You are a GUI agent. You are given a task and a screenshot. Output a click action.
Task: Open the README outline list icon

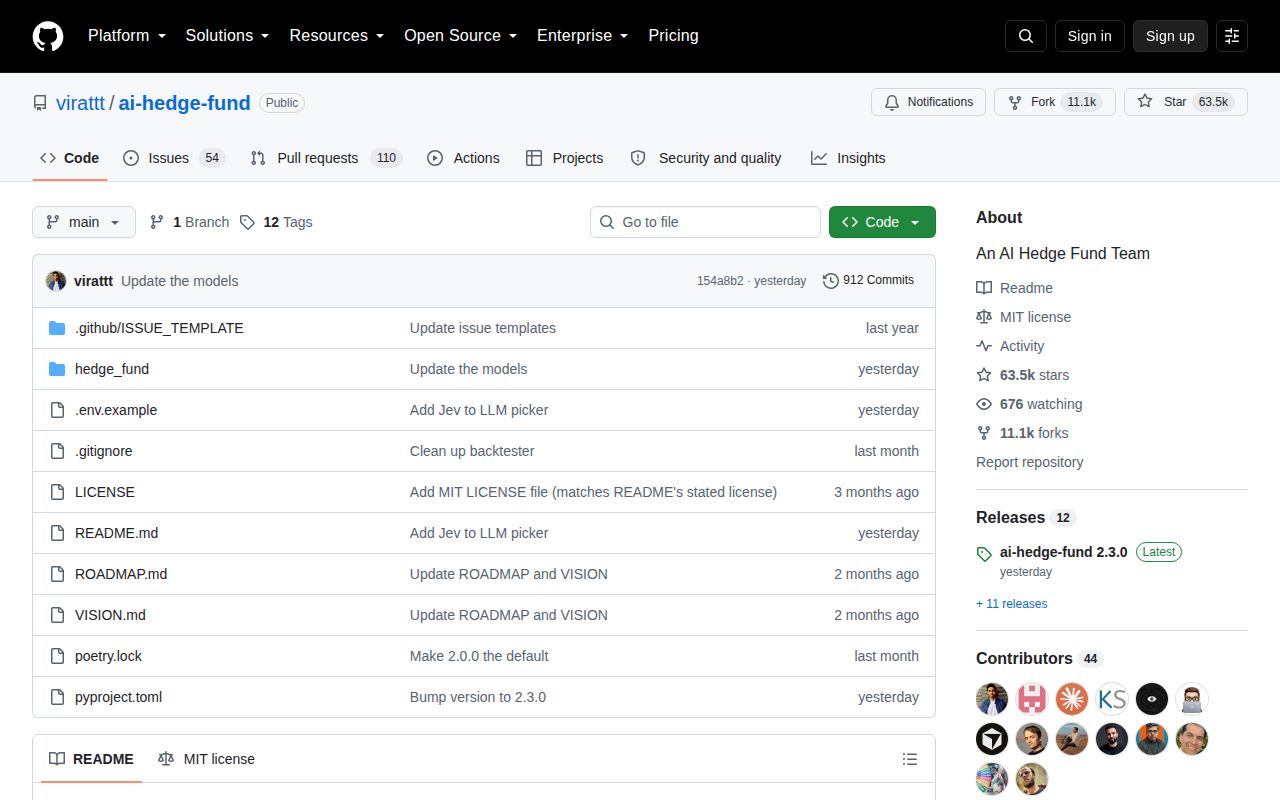[910, 759]
